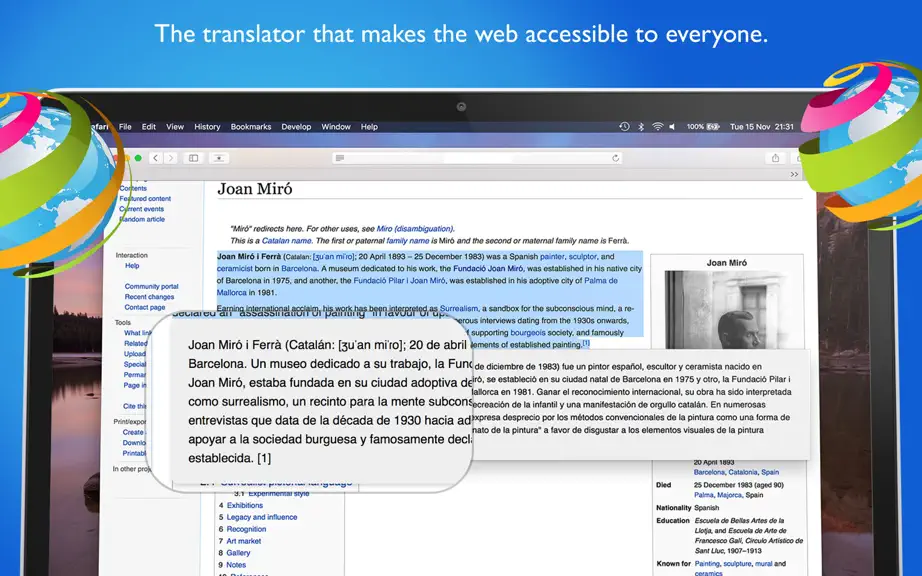
Task: Open the Miro (disambiguation) link
Action: [x=415, y=229]
